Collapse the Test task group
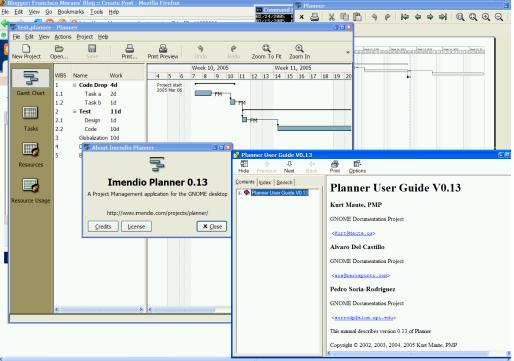Image resolution: width=514 pixels, height=361 pixels. pyautogui.click(x=75, y=112)
